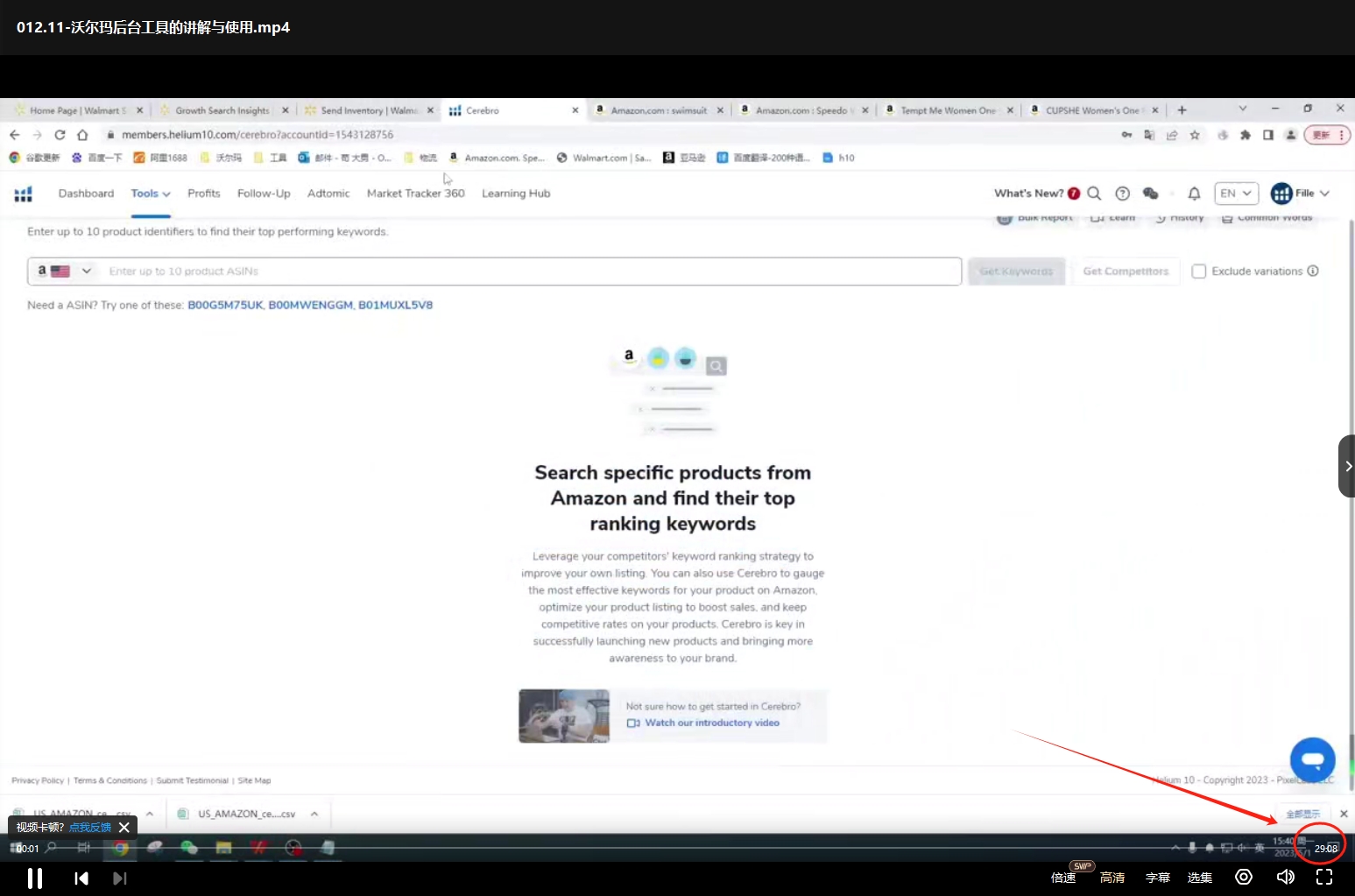
Task: Click the Helium 10 search magnifier icon
Action: click(x=1094, y=194)
